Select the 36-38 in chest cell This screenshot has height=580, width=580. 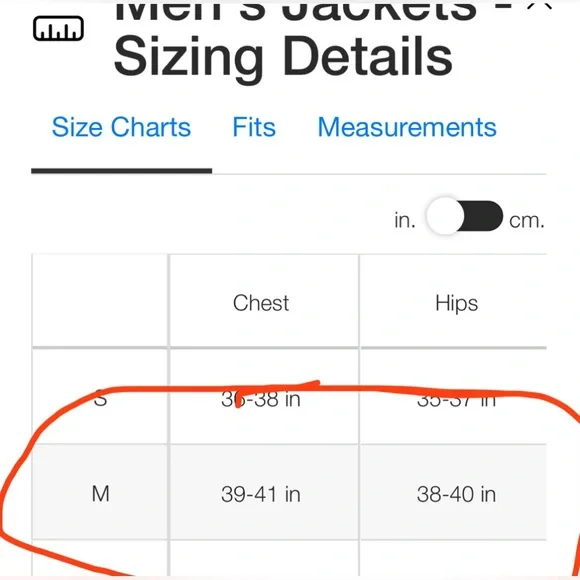click(261, 399)
